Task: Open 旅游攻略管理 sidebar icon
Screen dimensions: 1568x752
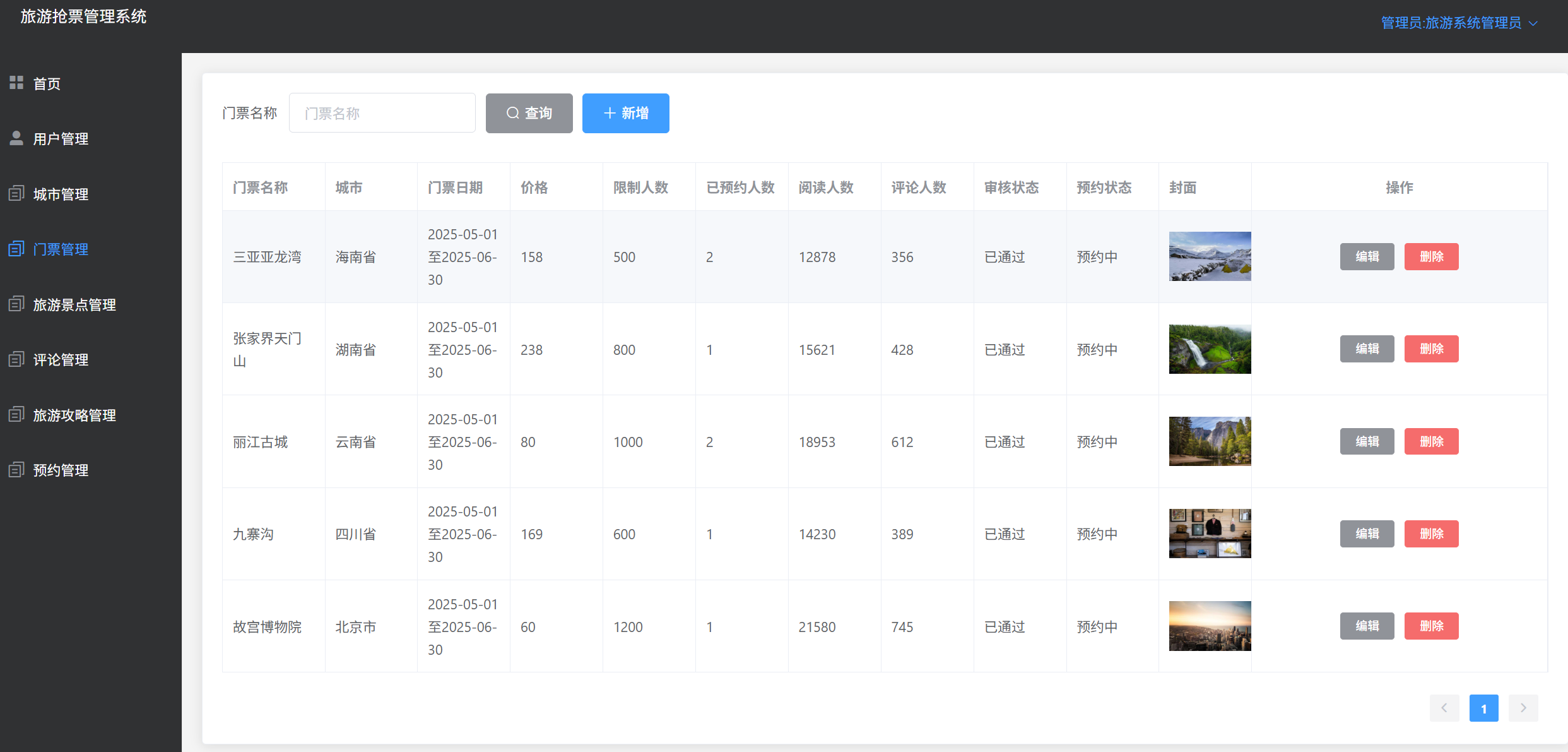Action: (x=16, y=415)
